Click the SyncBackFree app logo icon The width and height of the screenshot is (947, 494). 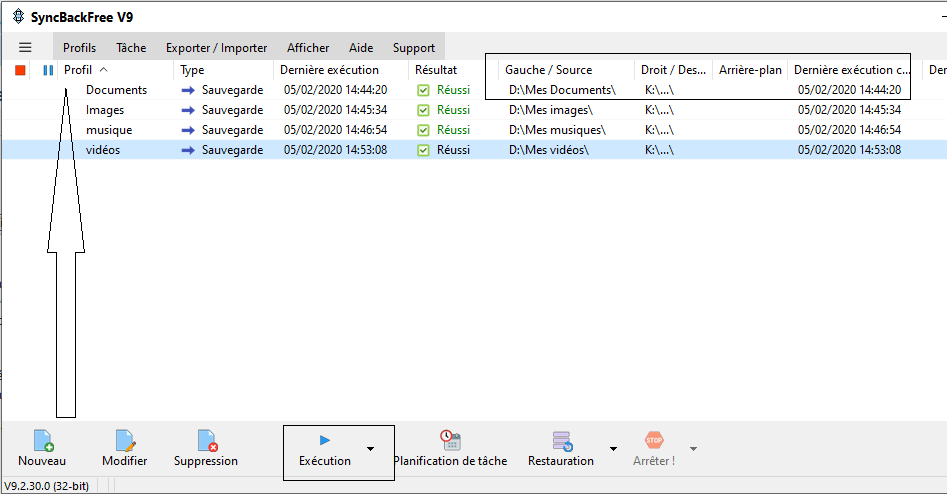click(x=19, y=16)
